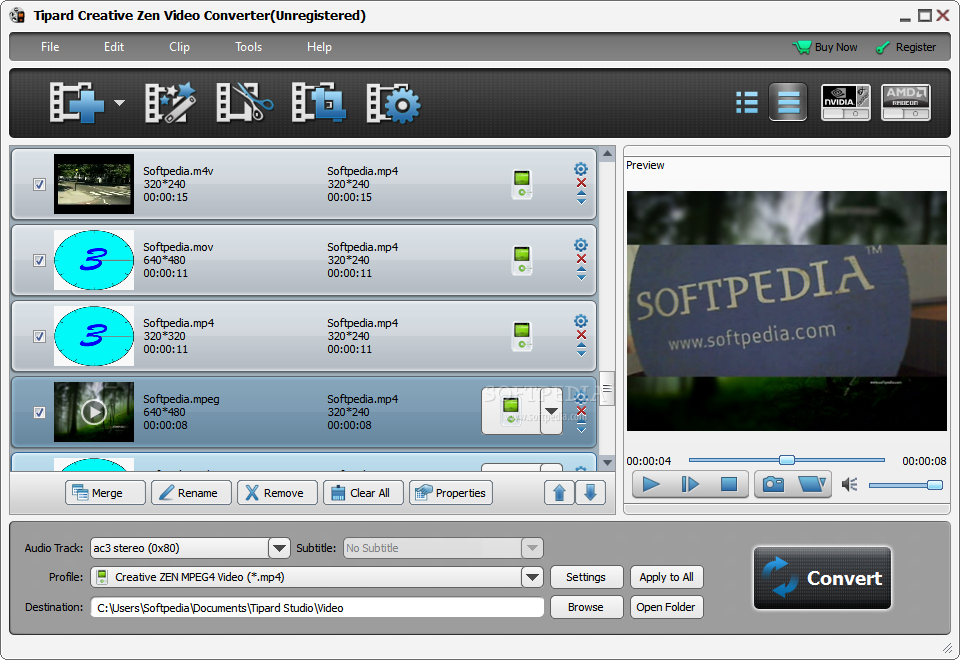Click device profile icon for 320*320 Softpedia.mp4
960x660 pixels.
click(x=522, y=336)
